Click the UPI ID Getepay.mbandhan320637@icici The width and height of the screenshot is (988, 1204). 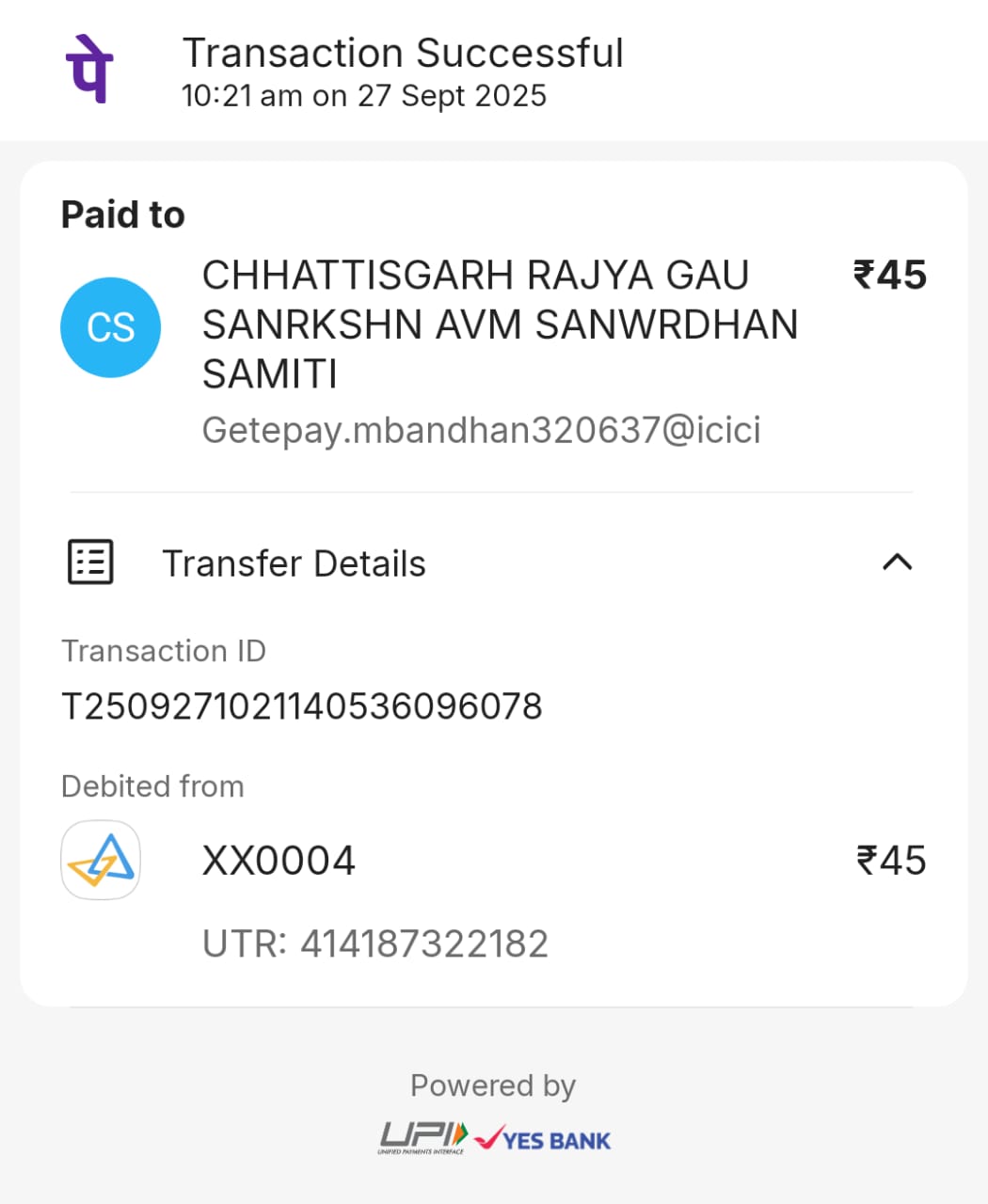pyautogui.click(x=481, y=430)
